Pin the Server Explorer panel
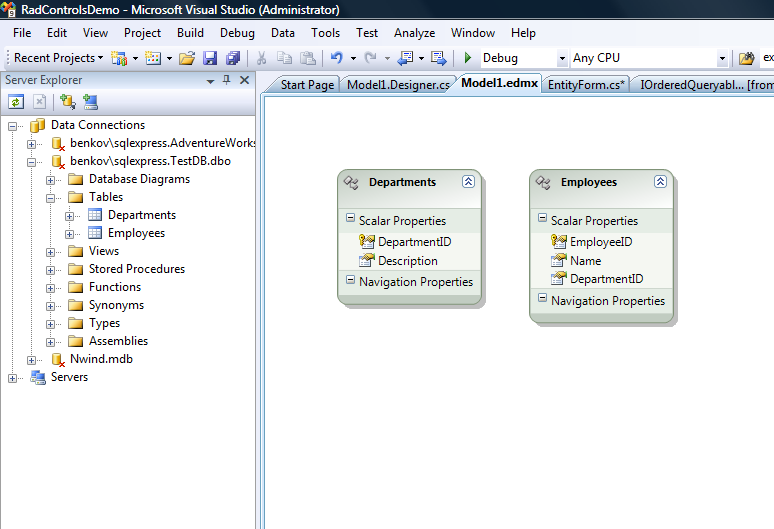The width and height of the screenshot is (774, 529). (227, 80)
